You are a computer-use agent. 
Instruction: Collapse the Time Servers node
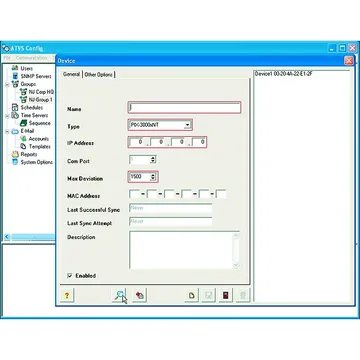coord(7,116)
